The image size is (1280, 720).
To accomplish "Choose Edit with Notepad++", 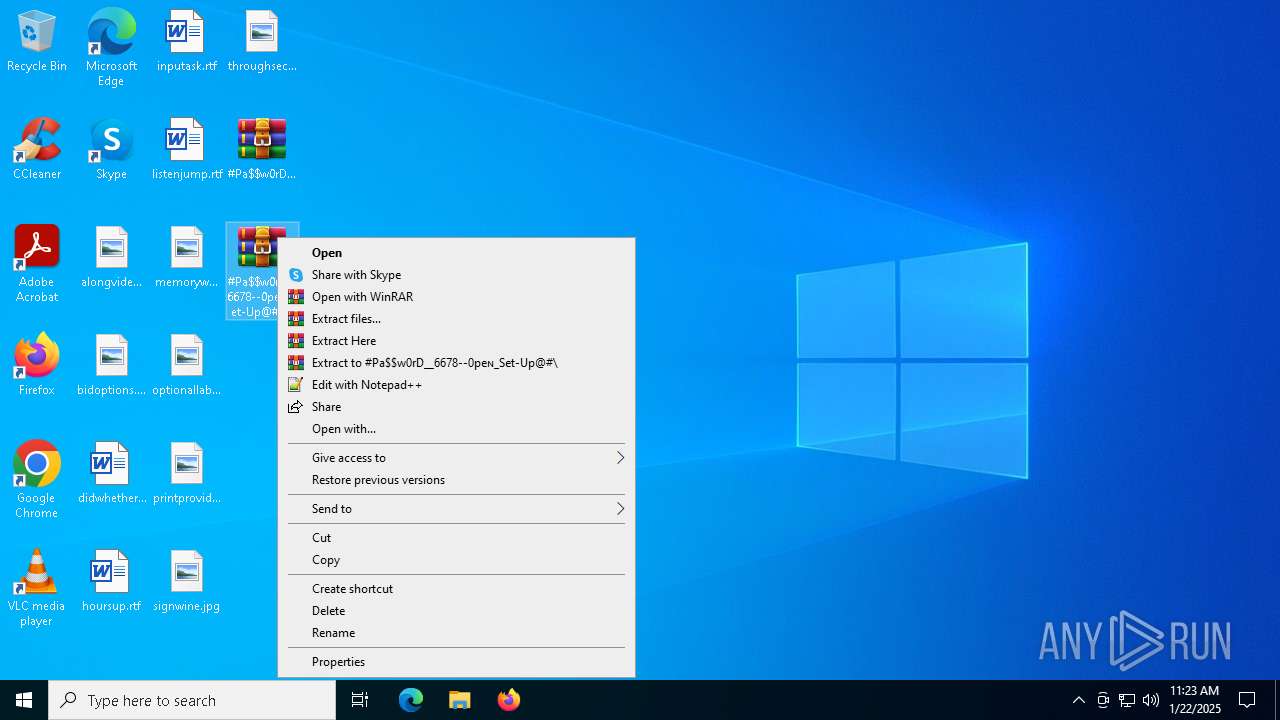I will pos(456,385).
